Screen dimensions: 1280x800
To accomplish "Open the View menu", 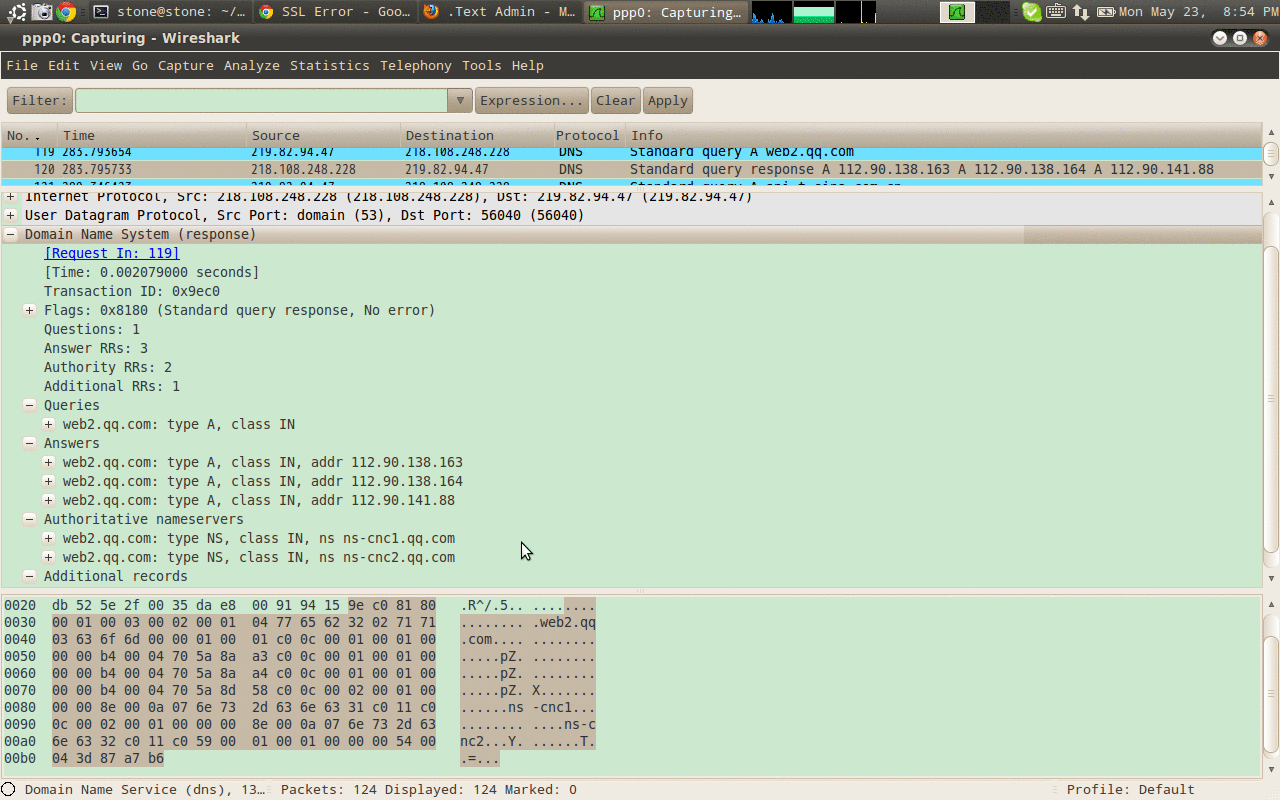I will 106,65.
